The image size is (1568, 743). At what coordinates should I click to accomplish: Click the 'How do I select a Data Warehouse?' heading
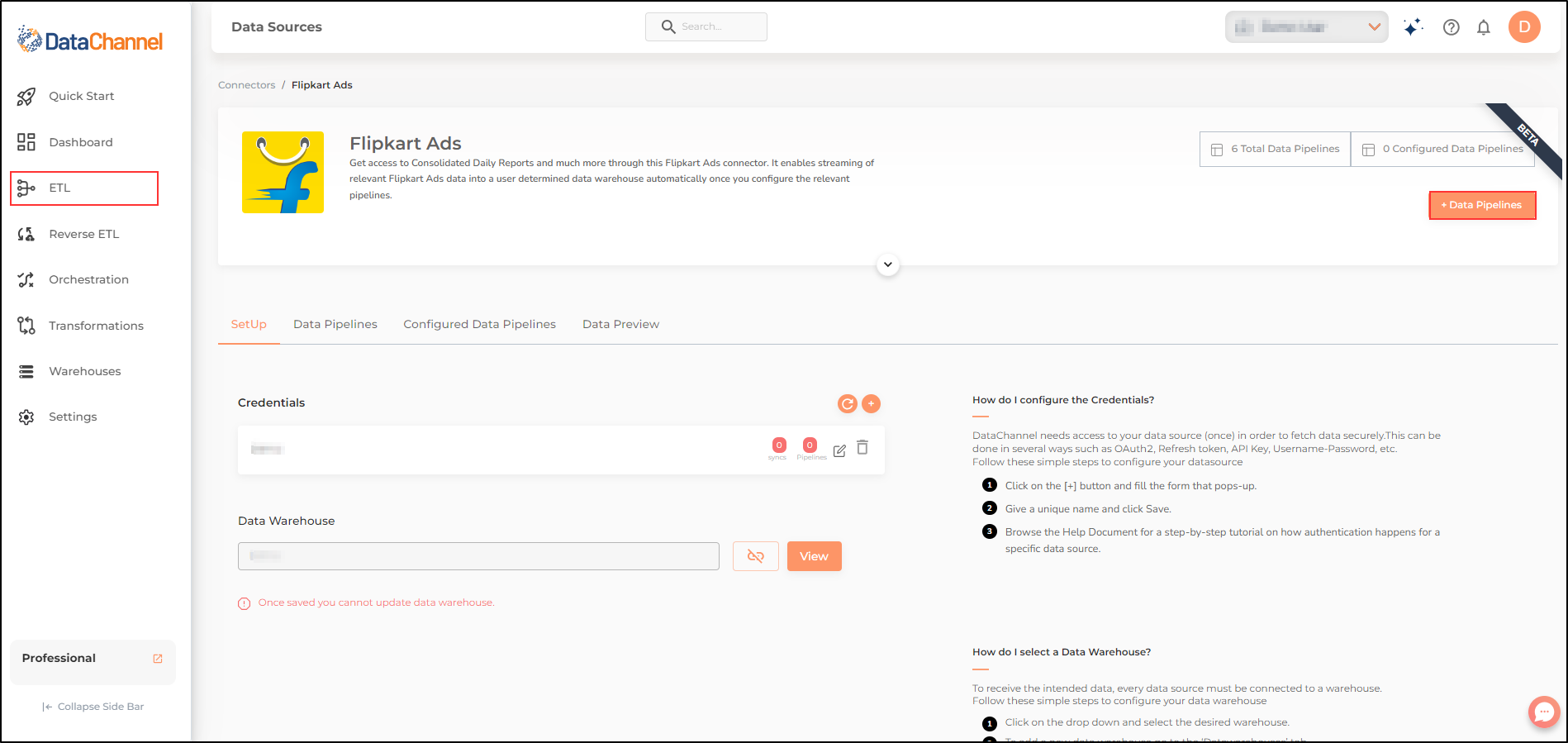[x=1062, y=652]
